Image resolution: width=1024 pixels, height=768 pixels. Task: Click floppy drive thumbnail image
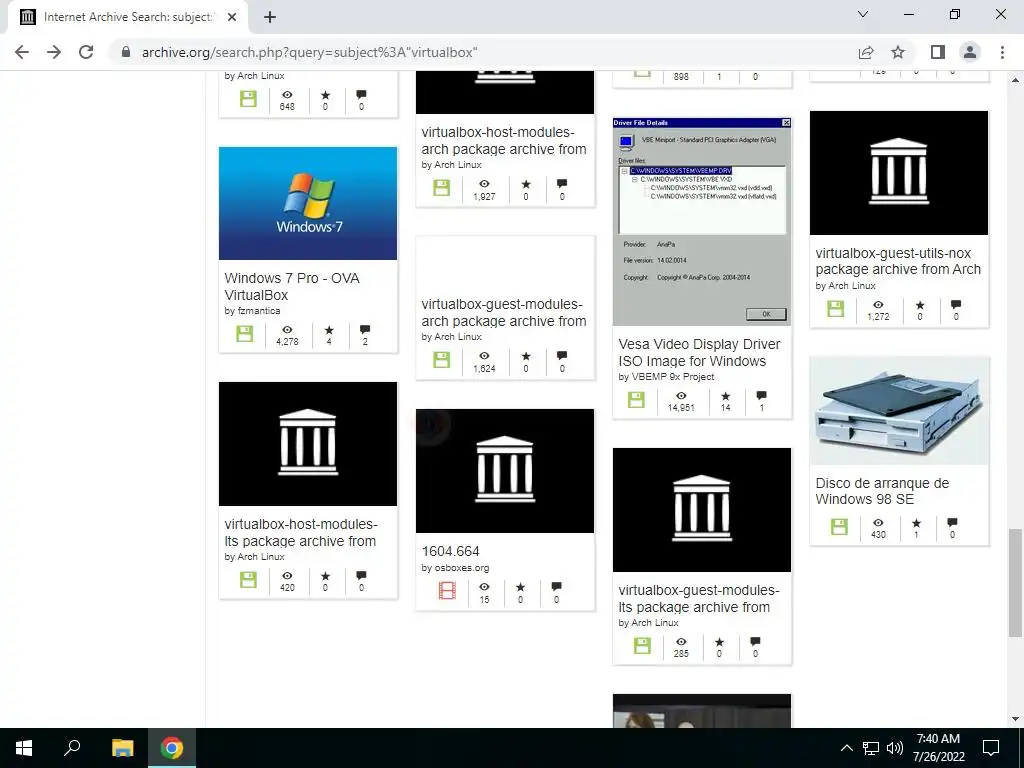(899, 411)
